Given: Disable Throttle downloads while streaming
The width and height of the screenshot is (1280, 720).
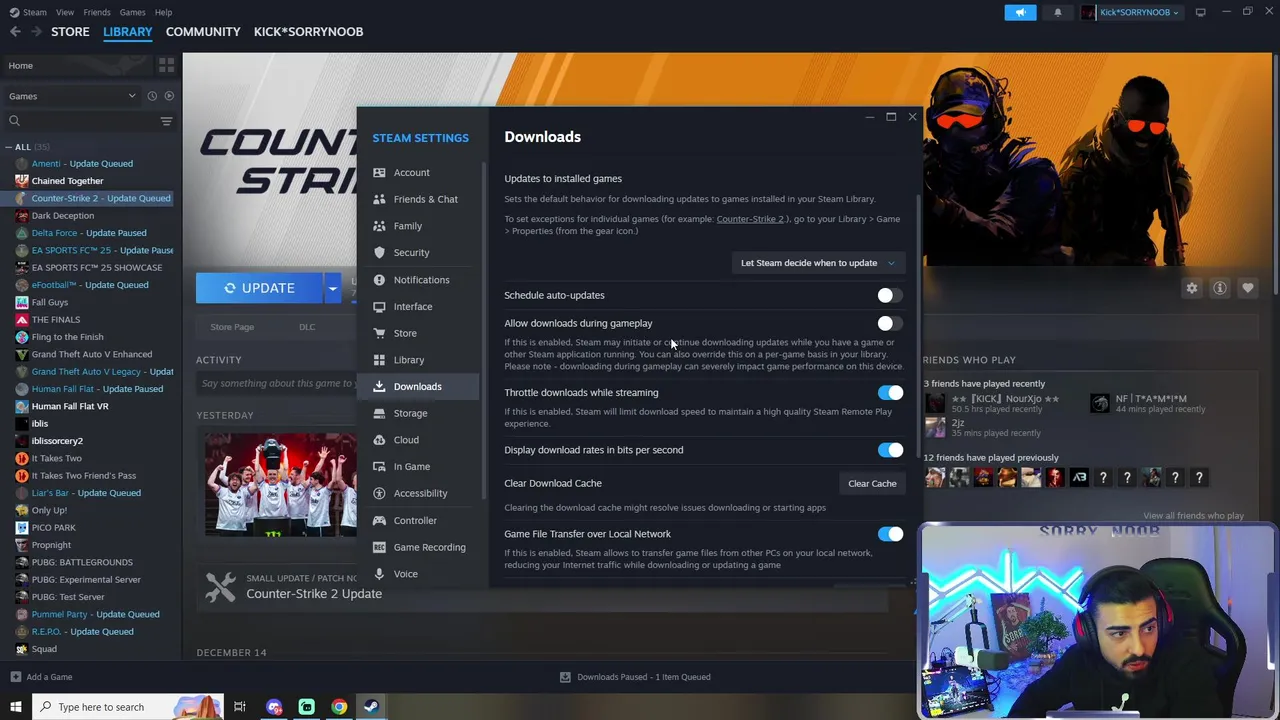Looking at the screenshot, I should 890,393.
